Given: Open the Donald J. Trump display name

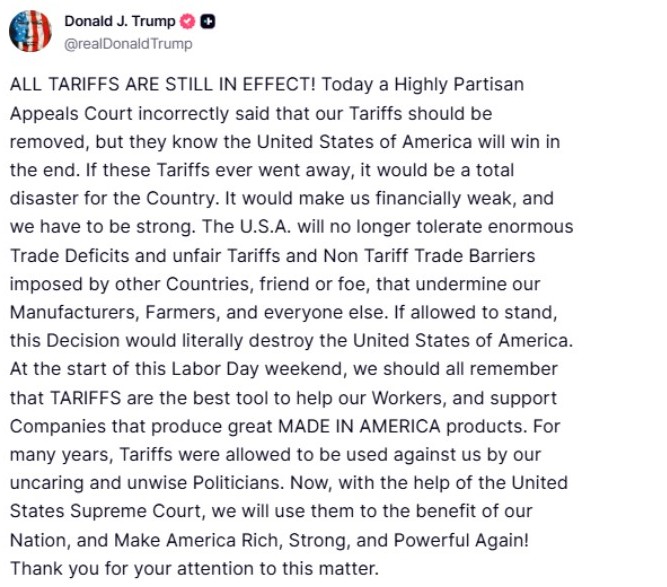Looking at the screenshot, I should point(119,21).
